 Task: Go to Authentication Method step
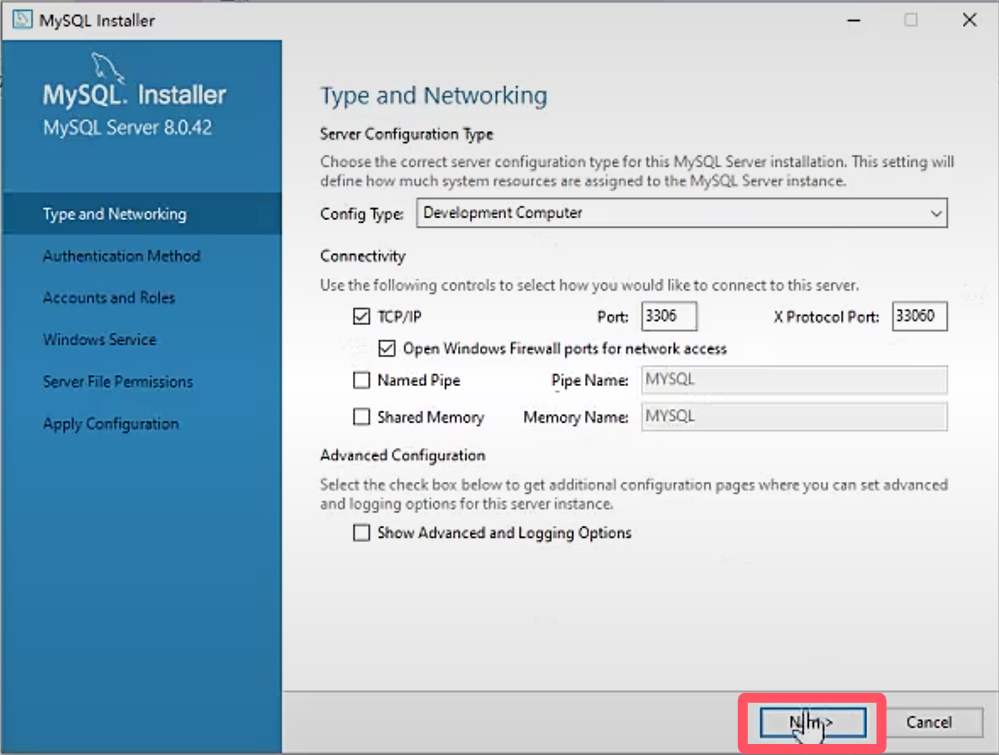click(x=121, y=256)
